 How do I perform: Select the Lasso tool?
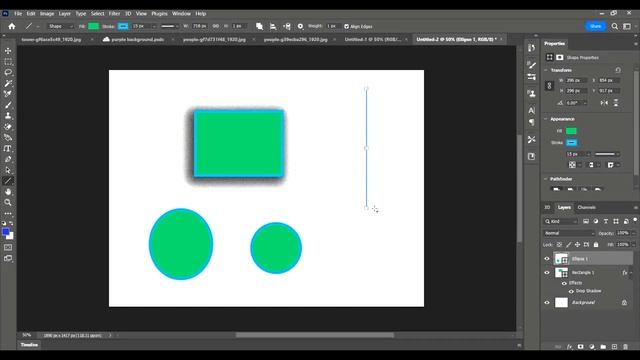coord(8,72)
